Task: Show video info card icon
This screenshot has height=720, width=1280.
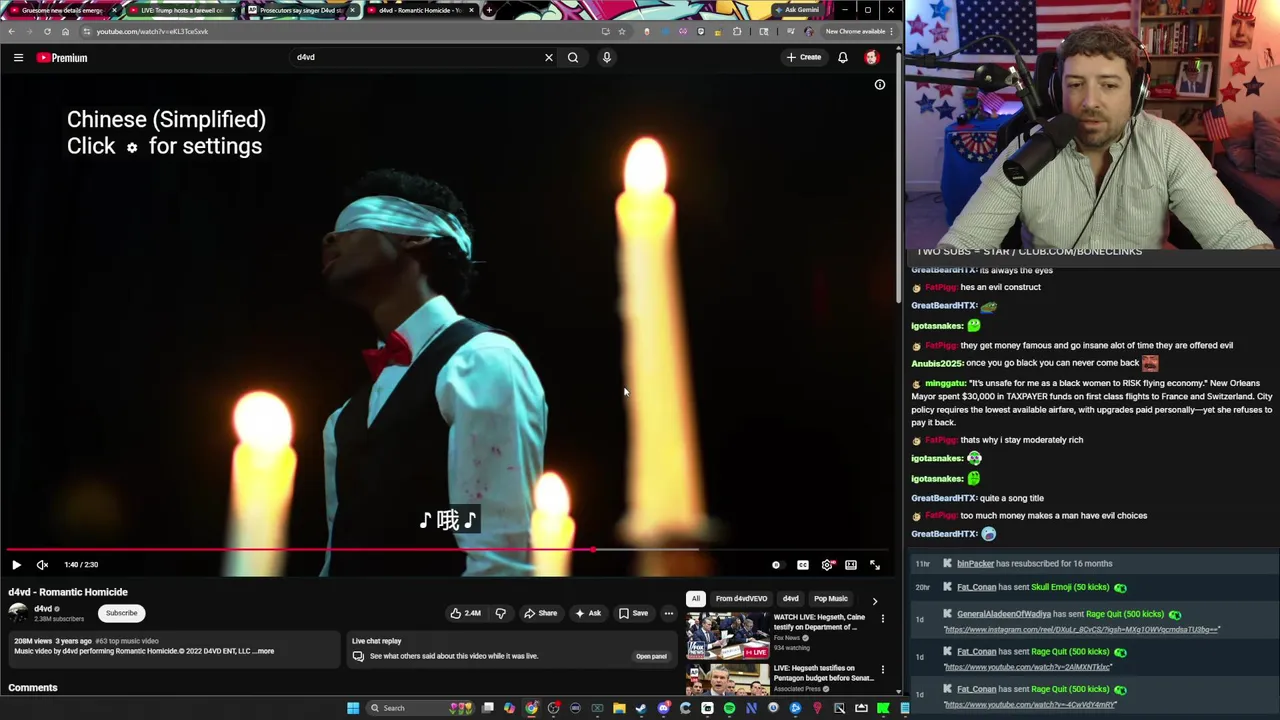Action: (x=880, y=85)
